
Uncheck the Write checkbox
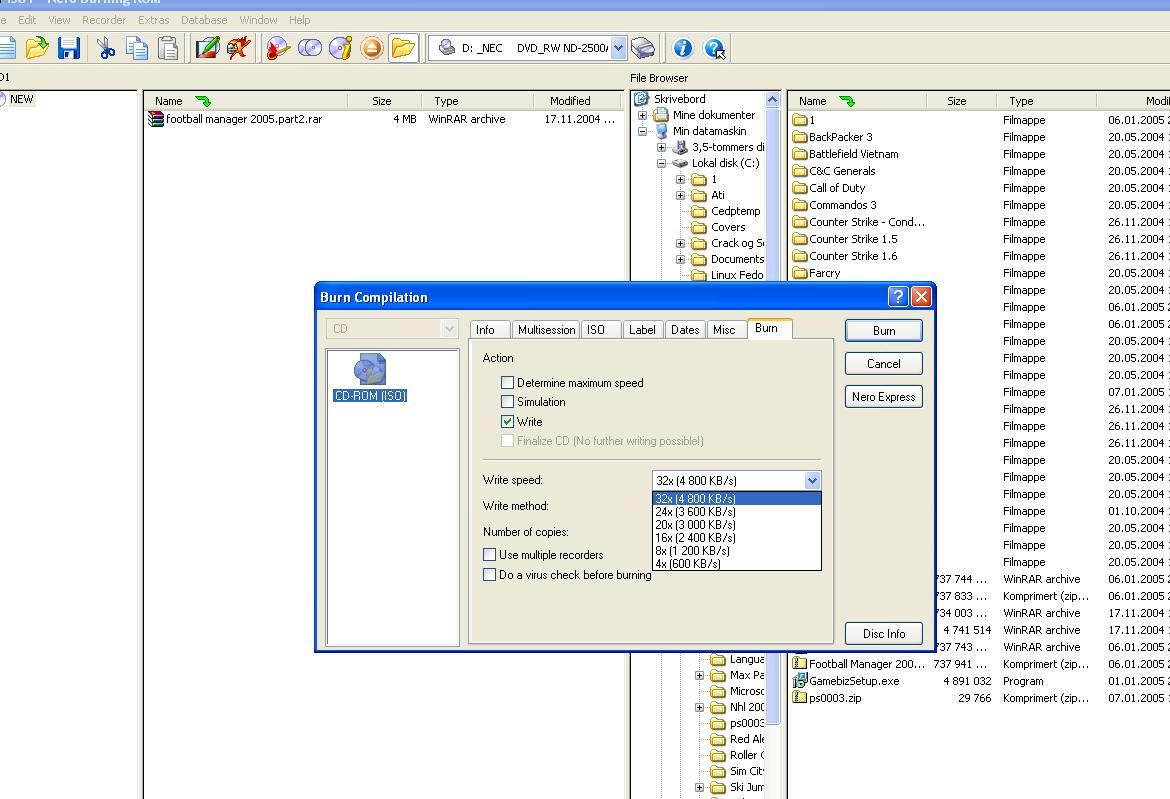point(507,422)
